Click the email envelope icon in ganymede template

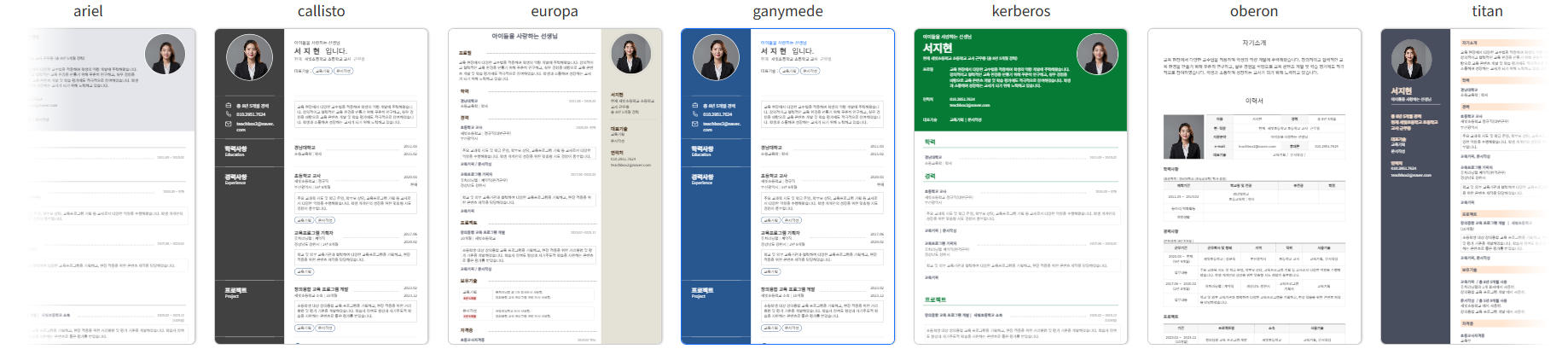(694, 124)
